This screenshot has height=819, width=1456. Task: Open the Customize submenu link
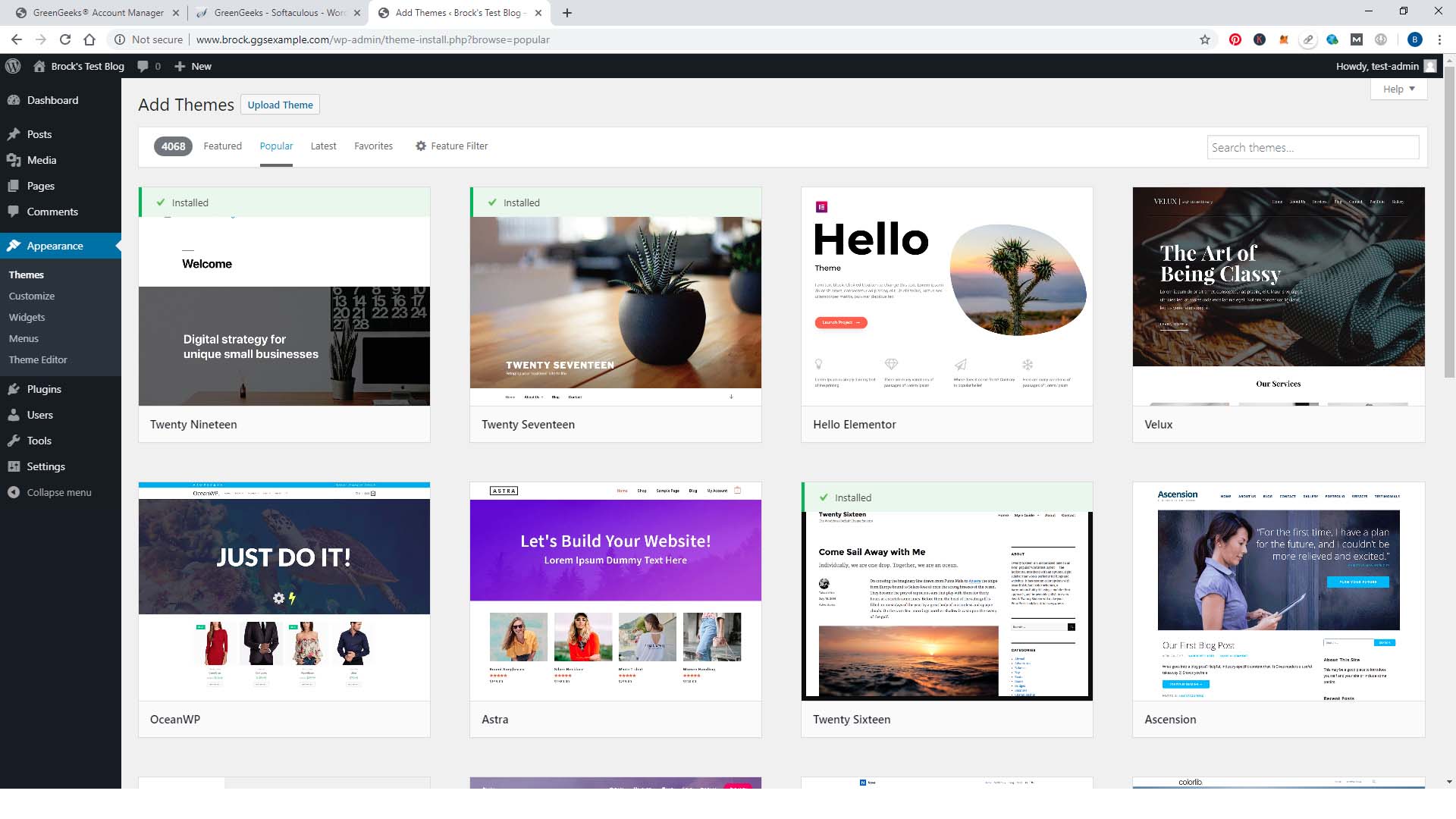32,296
